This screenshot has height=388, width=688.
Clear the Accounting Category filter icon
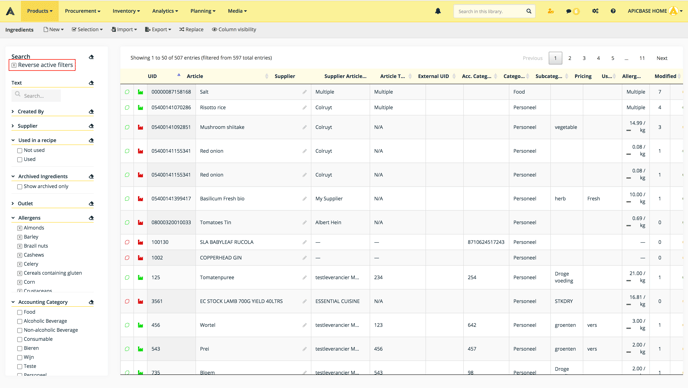coord(91,302)
